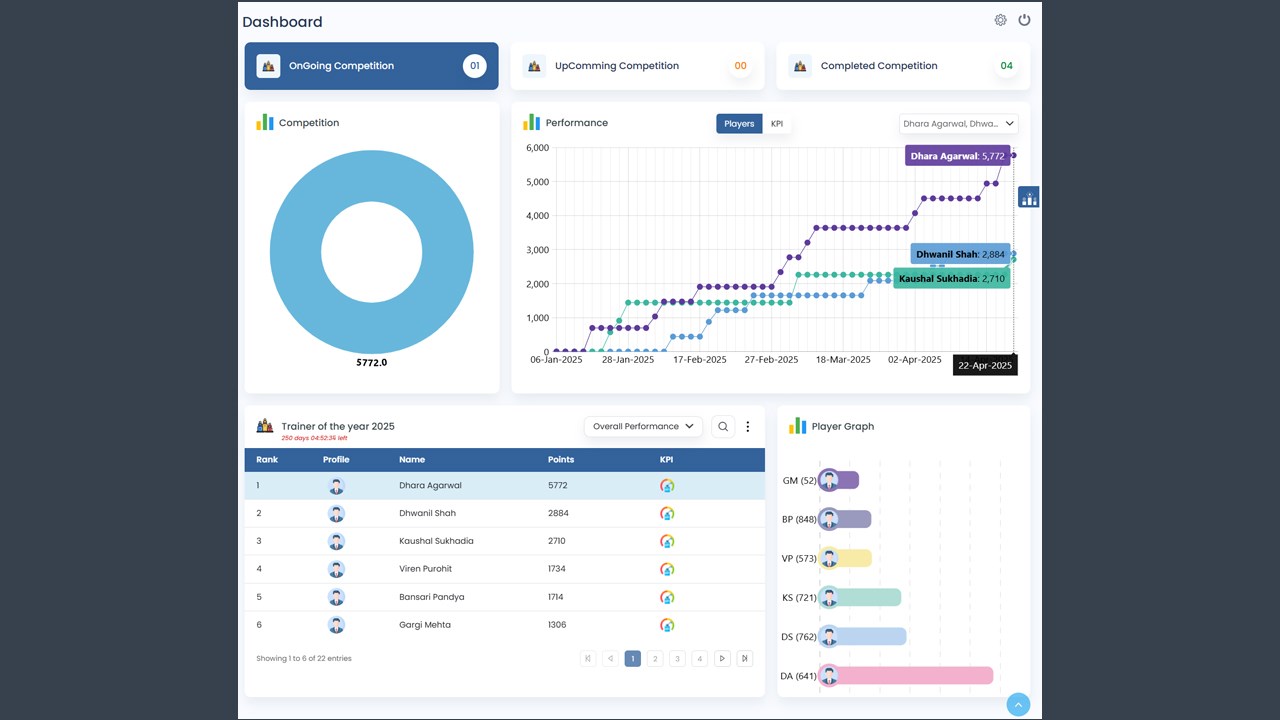Open the three-dot options menu
Image resolution: width=1280 pixels, height=720 pixels.
pyautogui.click(x=747, y=427)
